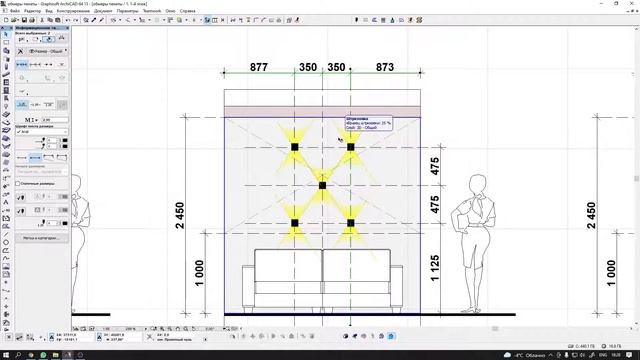
Task: Select the Marquee tool in the toolbox
Action: tap(6, 42)
